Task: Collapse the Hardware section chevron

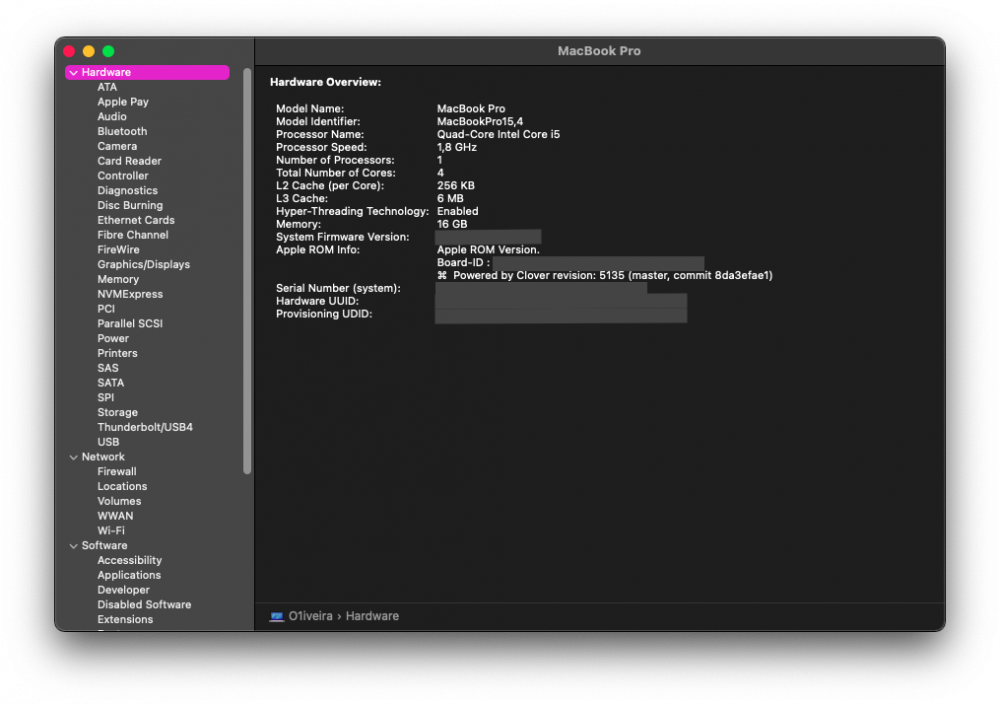Action: pos(73,73)
